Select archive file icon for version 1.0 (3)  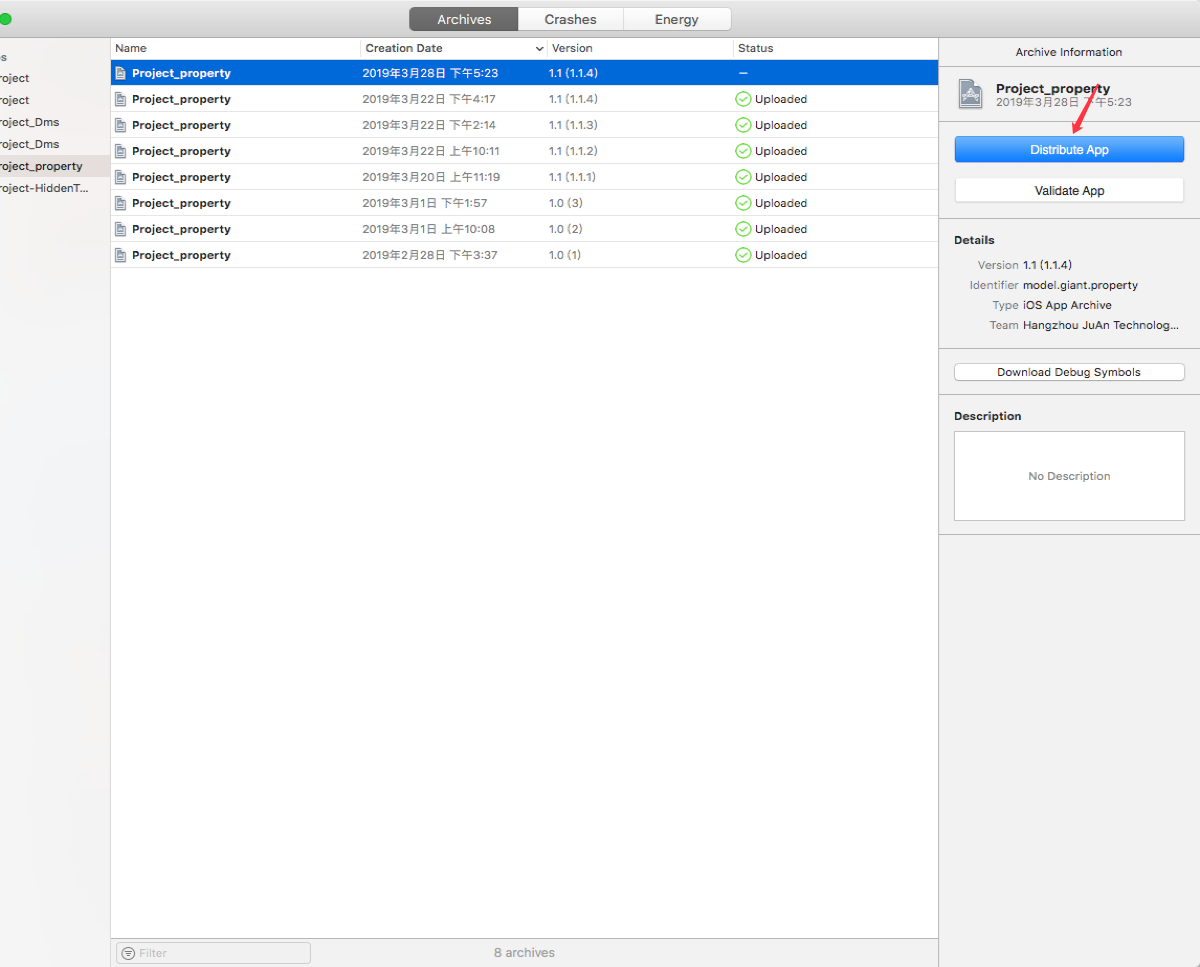(121, 203)
